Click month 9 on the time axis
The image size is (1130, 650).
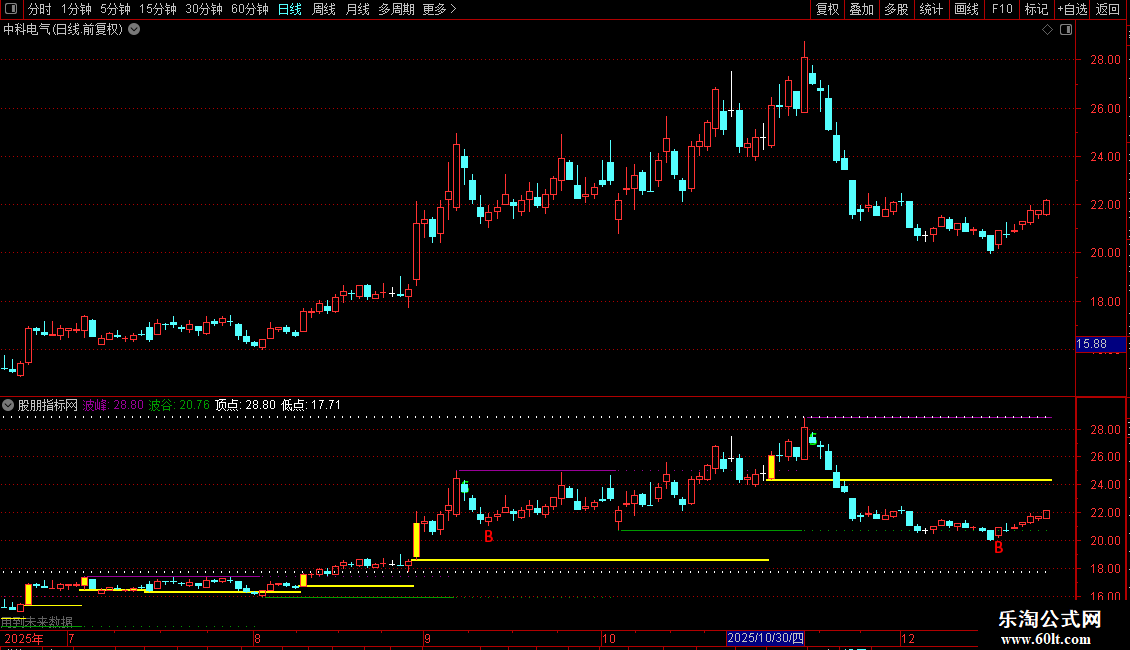[x=427, y=638]
